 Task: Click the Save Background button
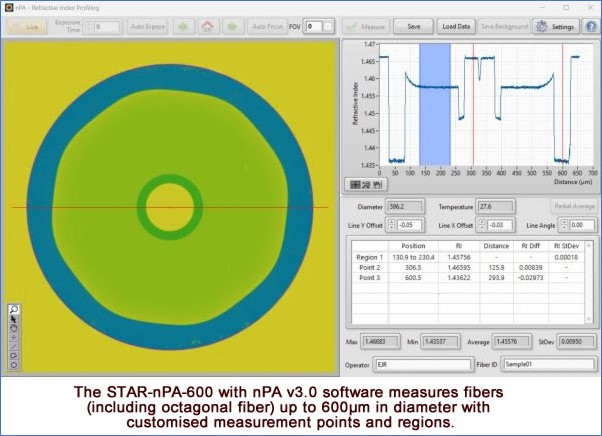click(504, 26)
